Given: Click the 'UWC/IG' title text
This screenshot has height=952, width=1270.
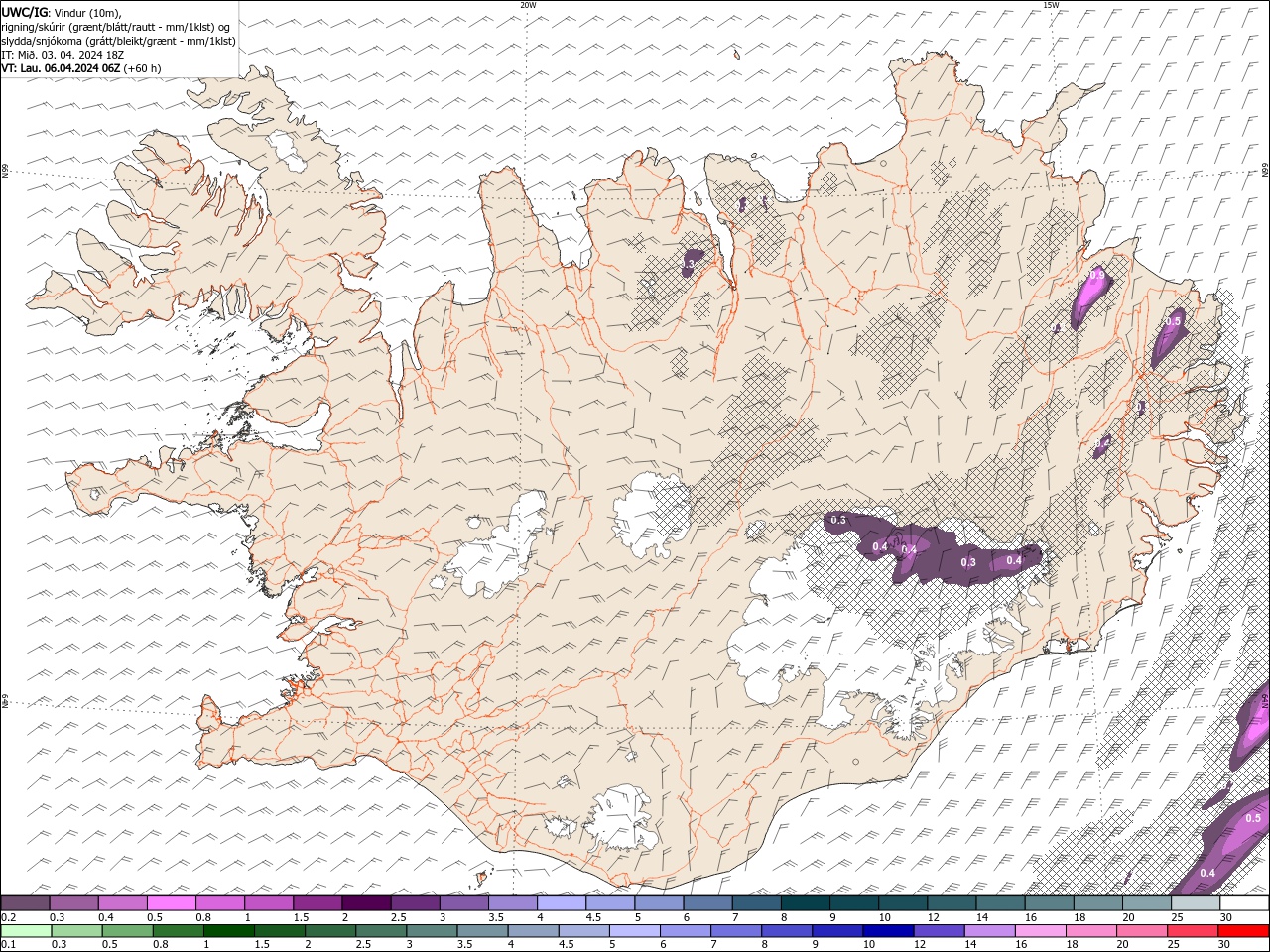Looking at the screenshot, I should coord(25,12).
